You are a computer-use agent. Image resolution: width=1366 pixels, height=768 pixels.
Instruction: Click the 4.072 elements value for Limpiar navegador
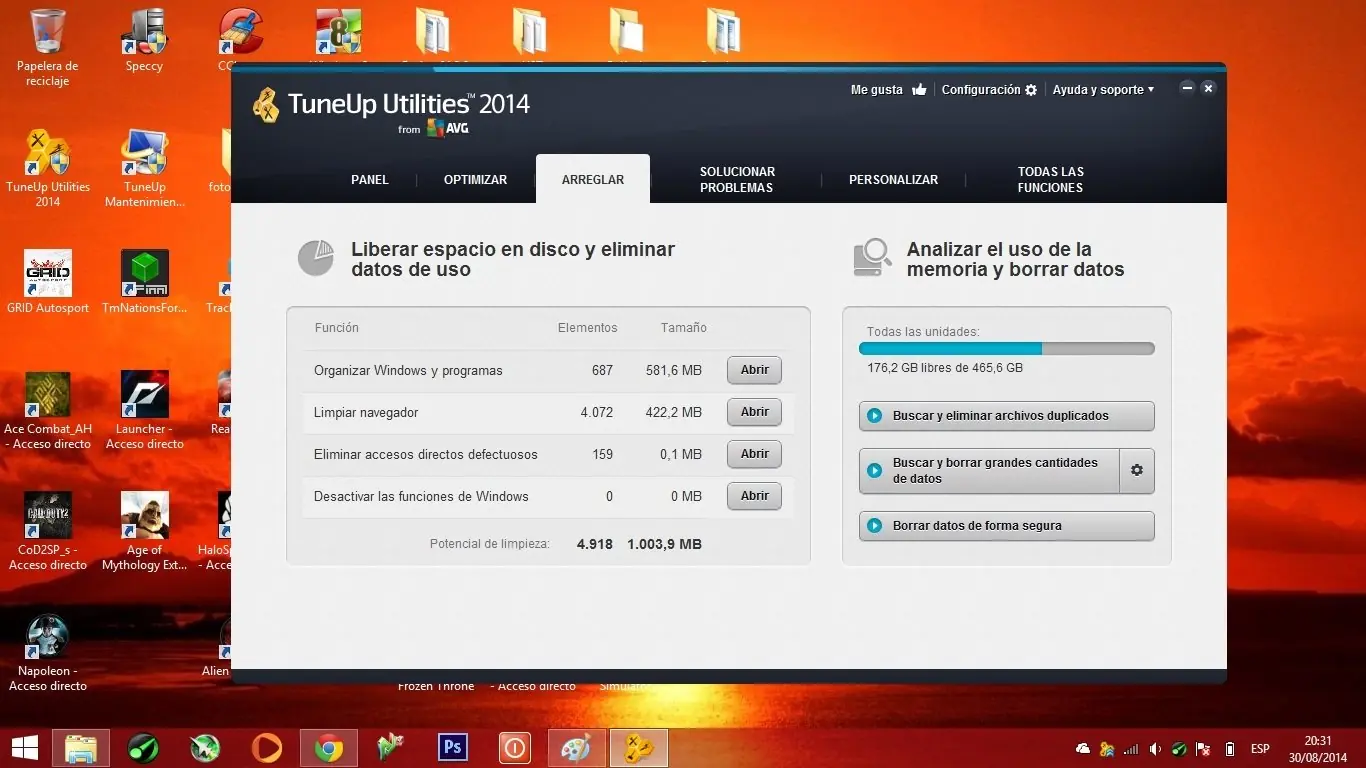(597, 413)
